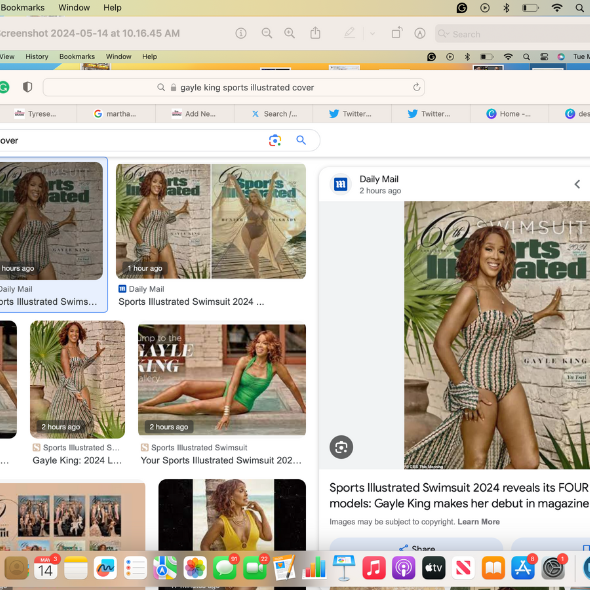
Task: Open the History menu in the Safari screenshot
Action: pyautogui.click(x=37, y=56)
